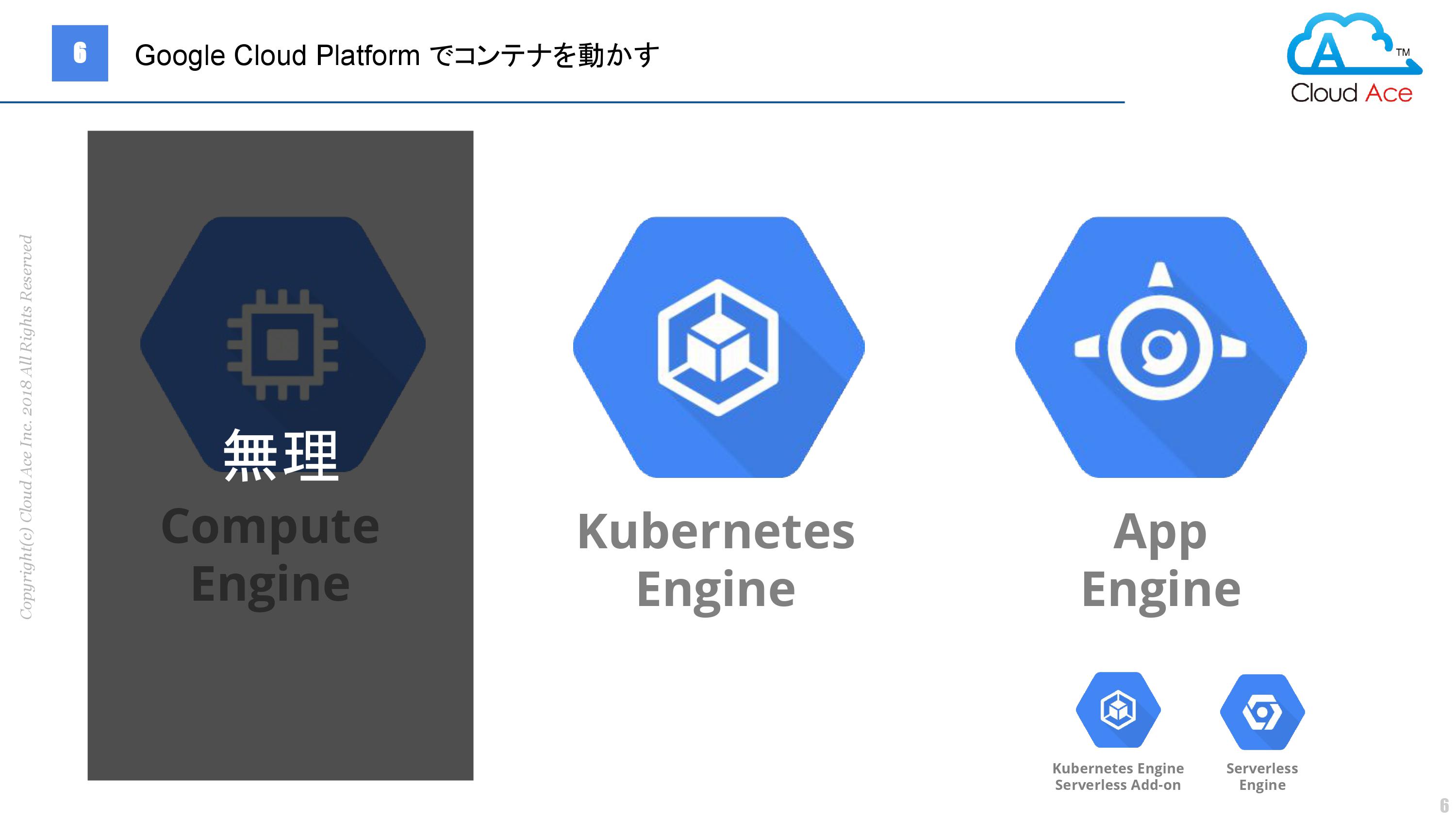This screenshot has width=1456, height=819.
Task: Click the 'Serverless Engine' caption
Action: [x=1262, y=777]
